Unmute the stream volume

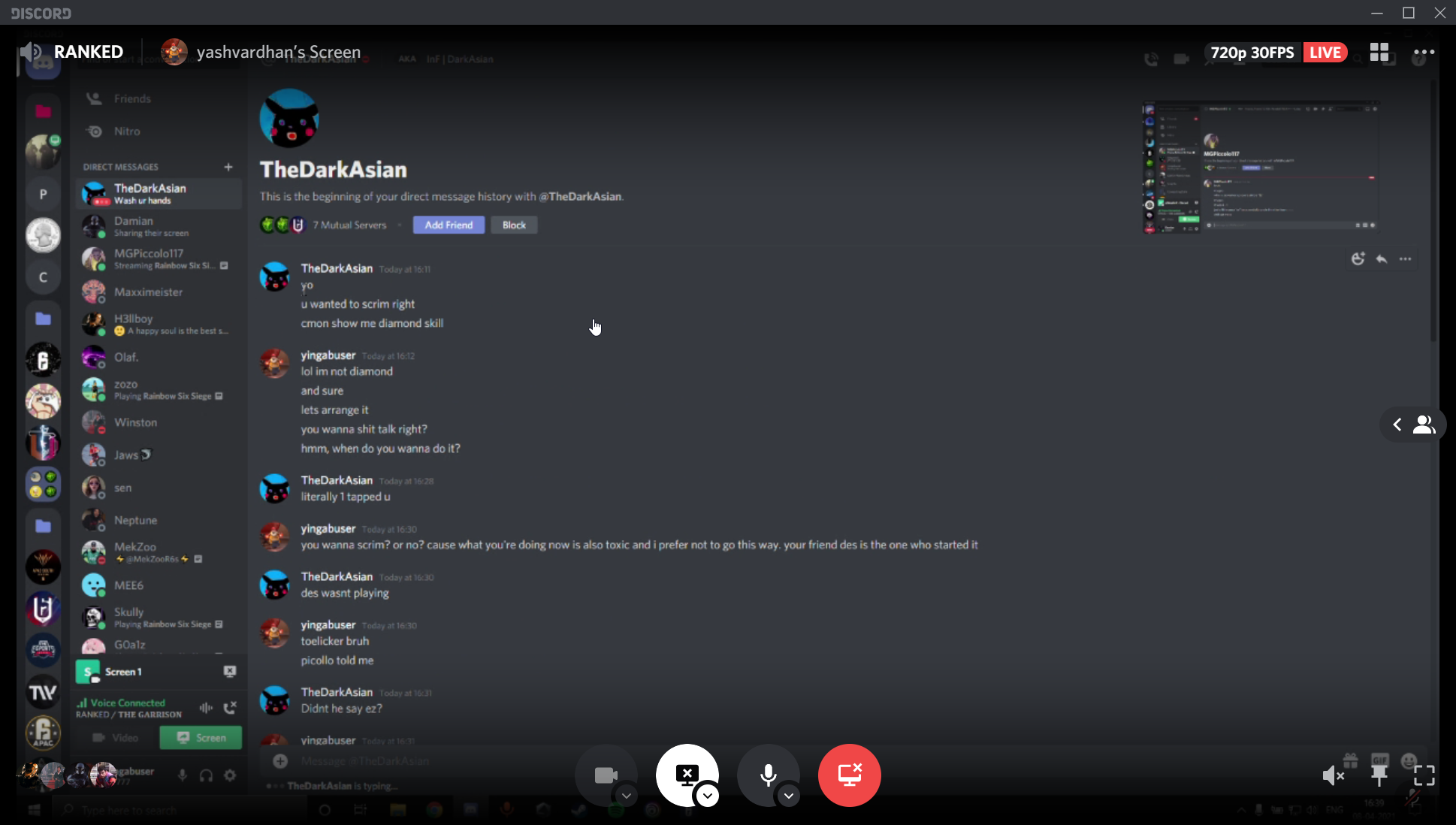pyautogui.click(x=1333, y=775)
